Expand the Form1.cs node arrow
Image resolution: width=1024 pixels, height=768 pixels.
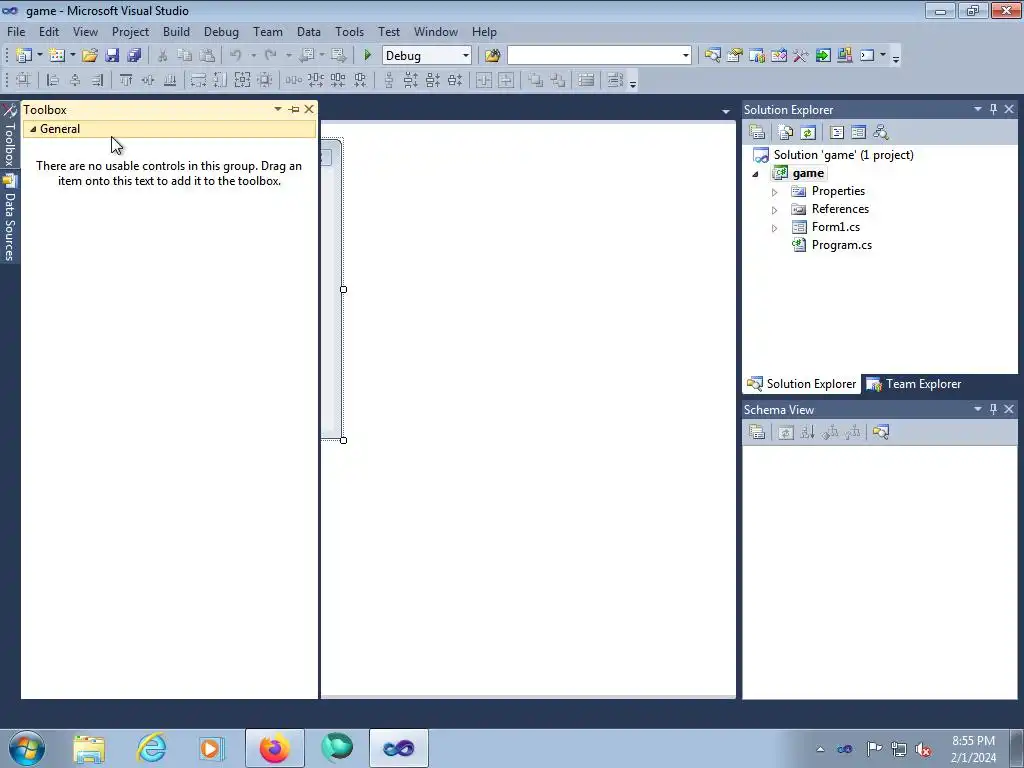tap(775, 228)
